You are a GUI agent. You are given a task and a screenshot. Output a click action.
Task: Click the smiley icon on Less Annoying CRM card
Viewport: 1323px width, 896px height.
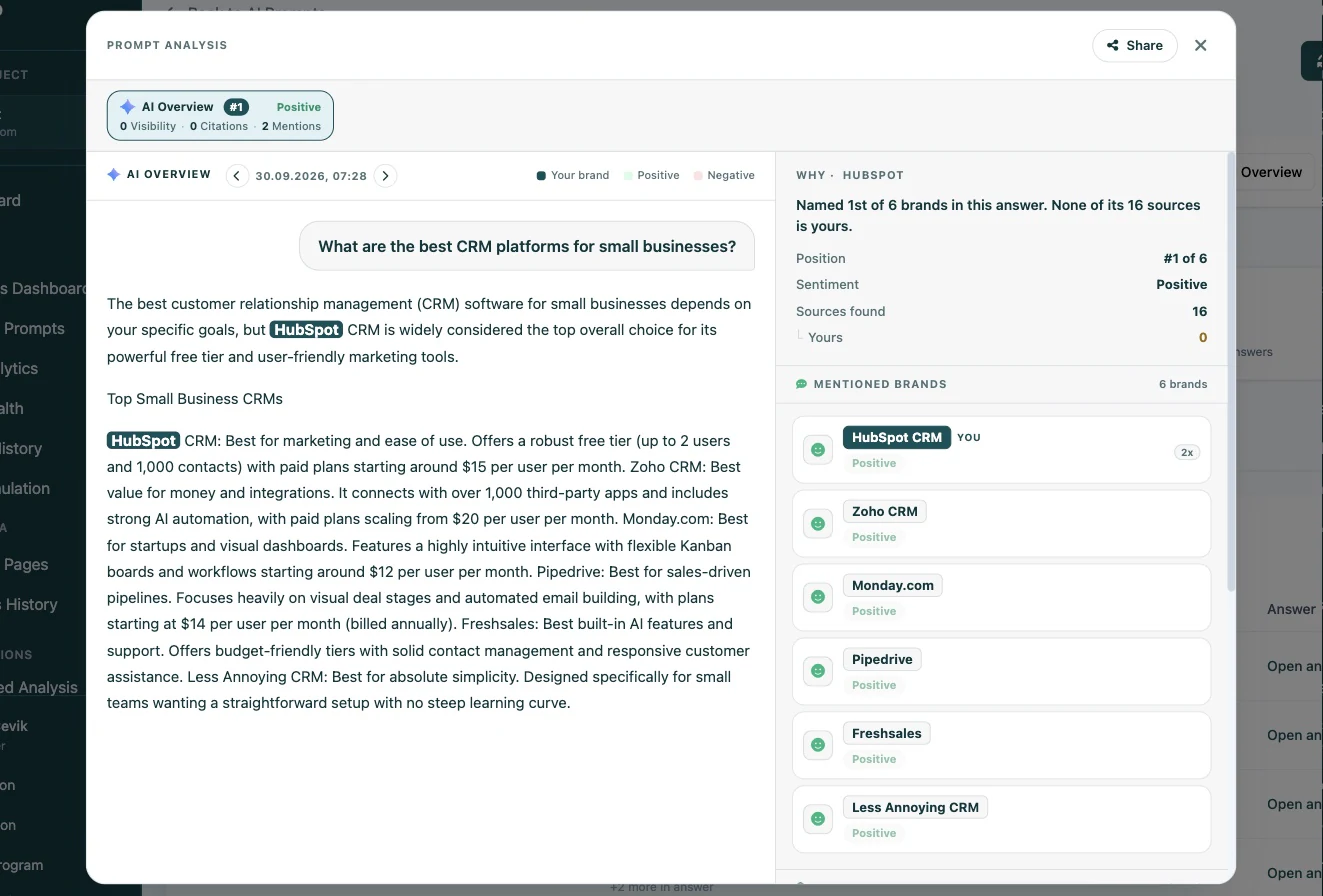[818, 819]
